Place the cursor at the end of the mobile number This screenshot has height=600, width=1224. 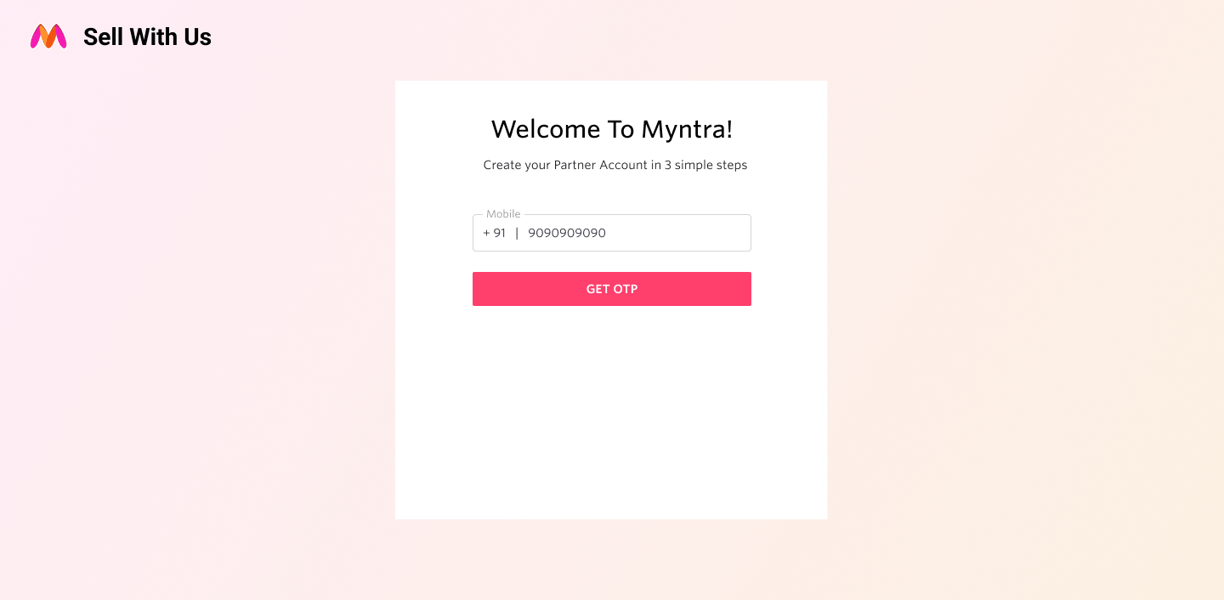pyautogui.click(x=608, y=233)
